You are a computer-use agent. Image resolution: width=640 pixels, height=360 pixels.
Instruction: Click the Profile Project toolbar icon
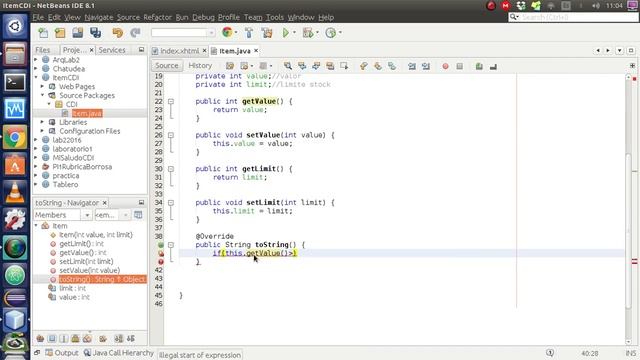pyautogui.click(x=331, y=33)
